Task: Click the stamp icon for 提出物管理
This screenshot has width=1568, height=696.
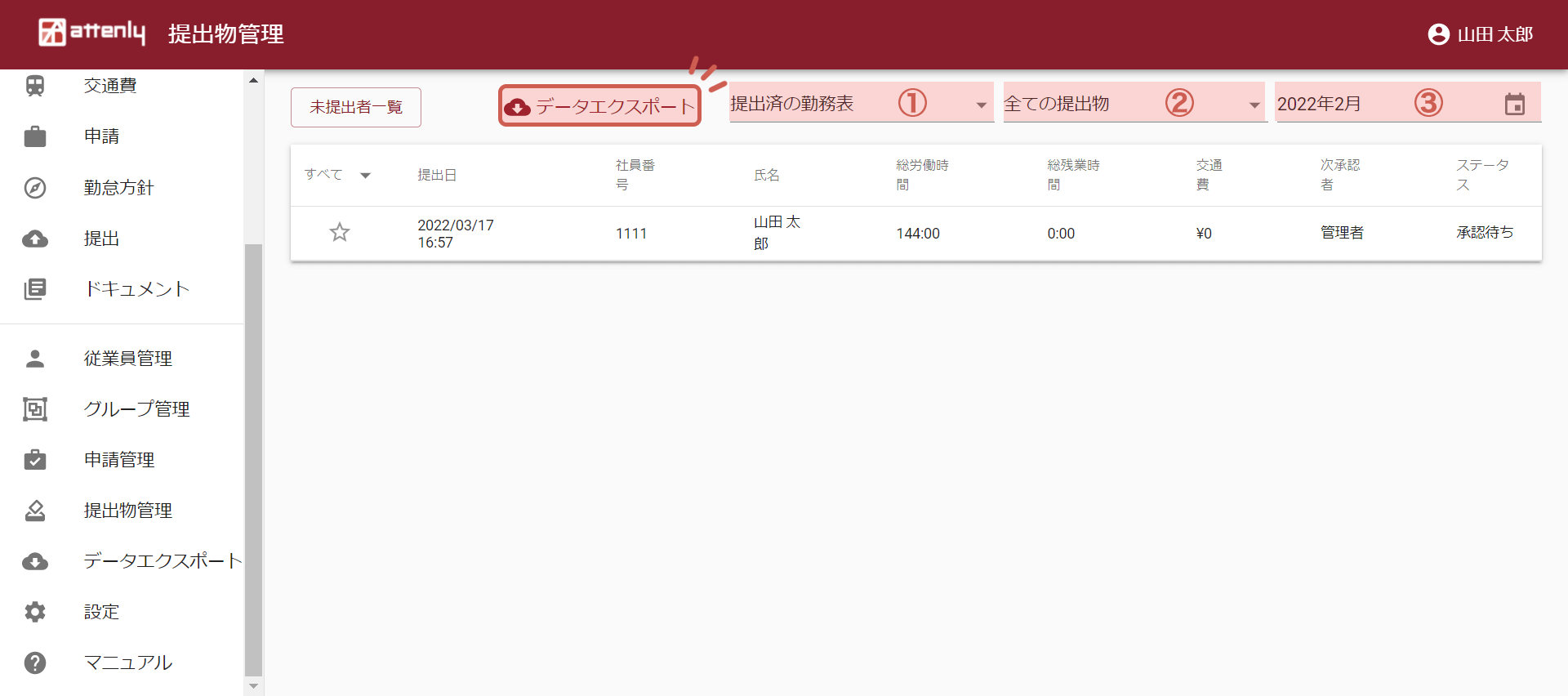Action: pyautogui.click(x=35, y=511)
